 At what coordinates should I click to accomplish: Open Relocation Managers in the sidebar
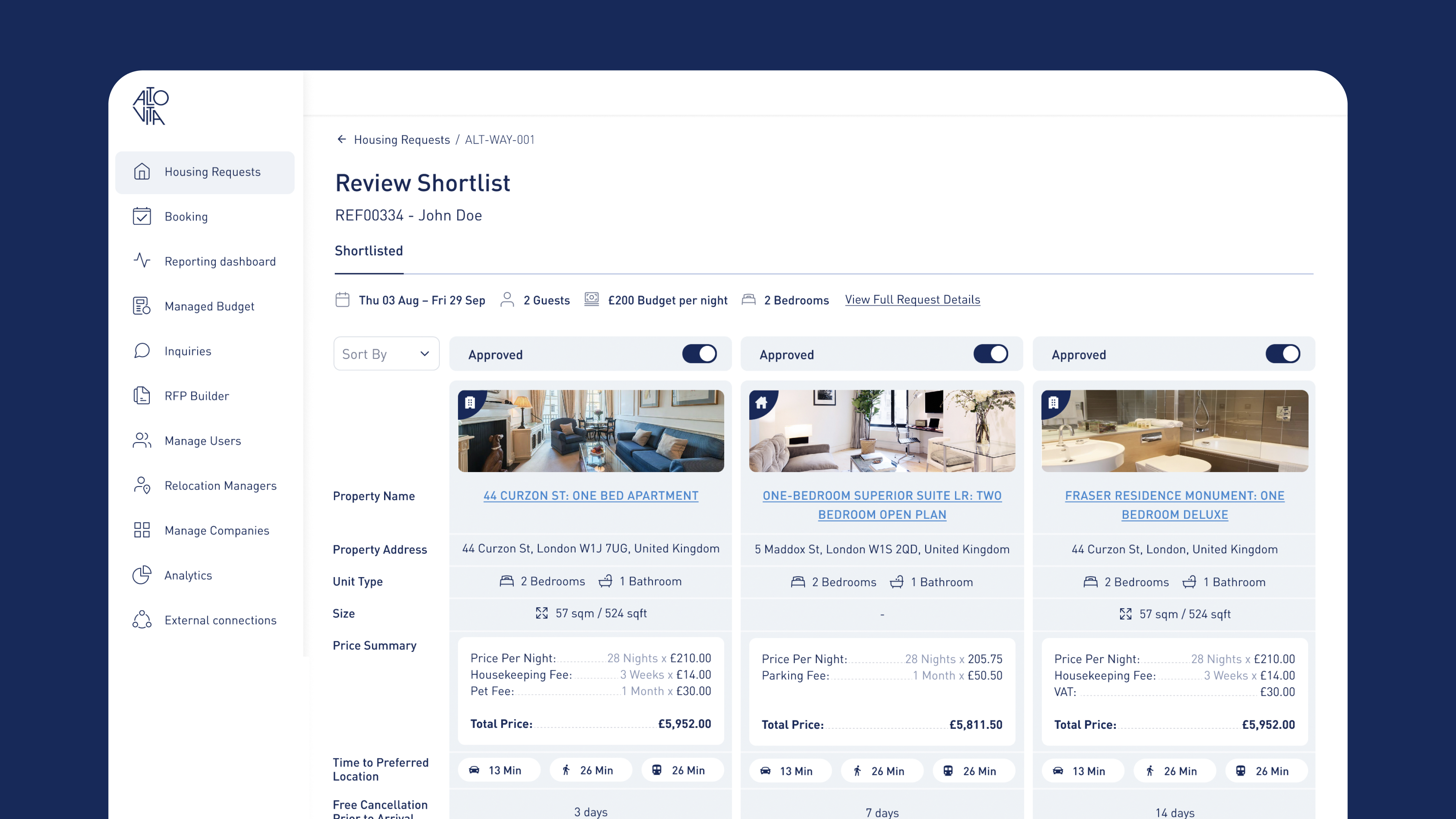point(205,485)
